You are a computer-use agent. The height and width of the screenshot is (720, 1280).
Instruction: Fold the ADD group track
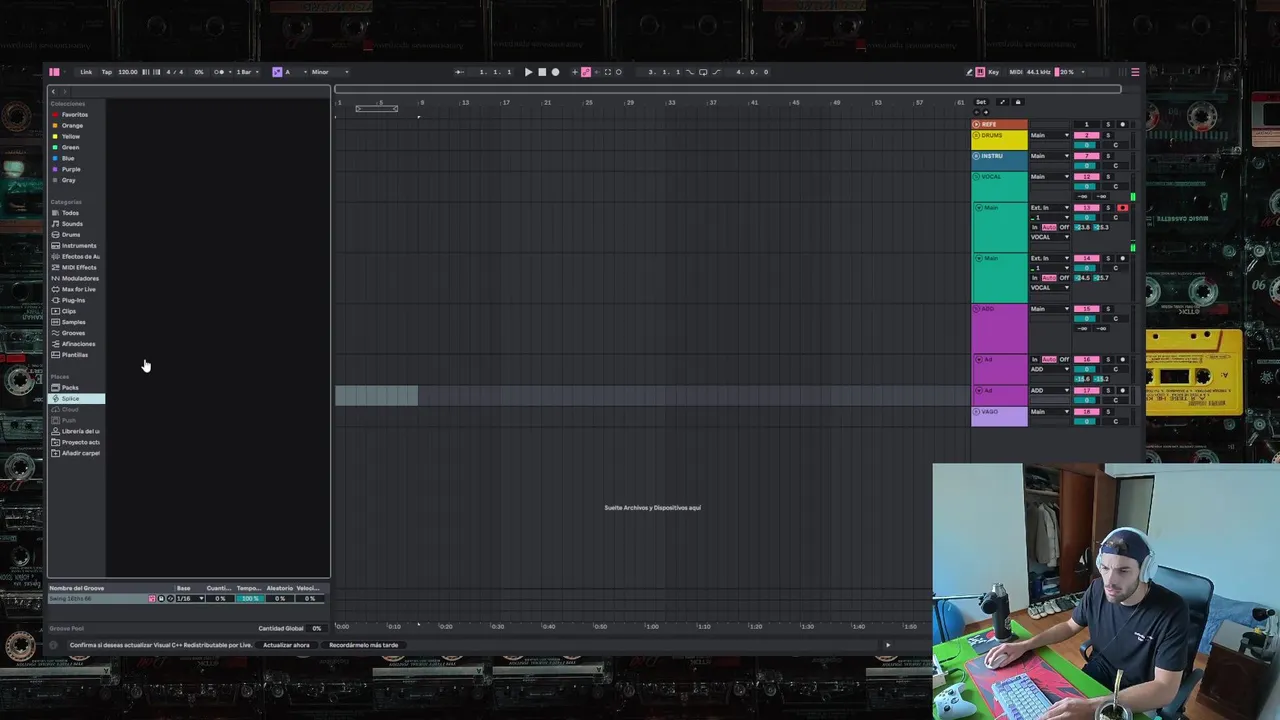click(x=976, y=309)
